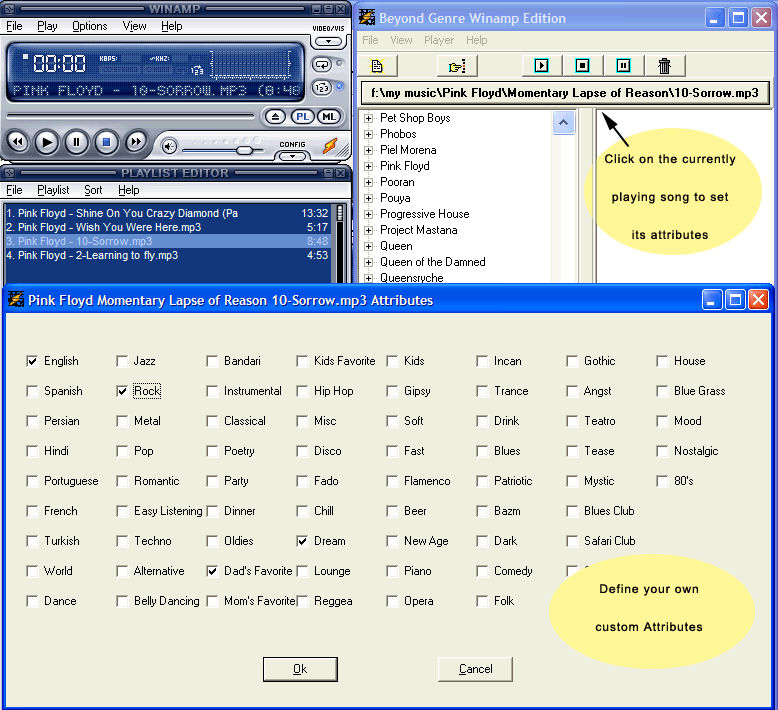Click Beyond Genre pointing hand toolbar icon

point(457,65)
